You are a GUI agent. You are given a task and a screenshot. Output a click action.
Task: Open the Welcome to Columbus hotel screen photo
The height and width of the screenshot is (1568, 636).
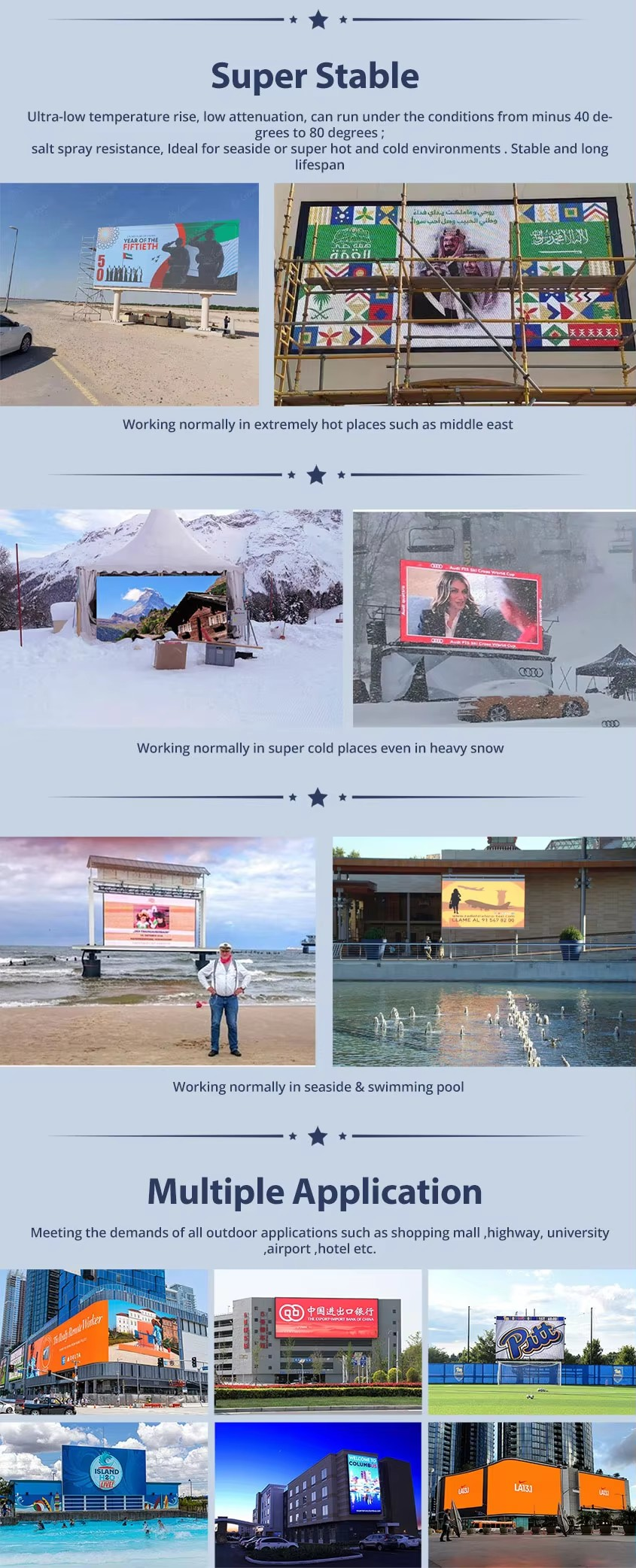[318, 1494]
